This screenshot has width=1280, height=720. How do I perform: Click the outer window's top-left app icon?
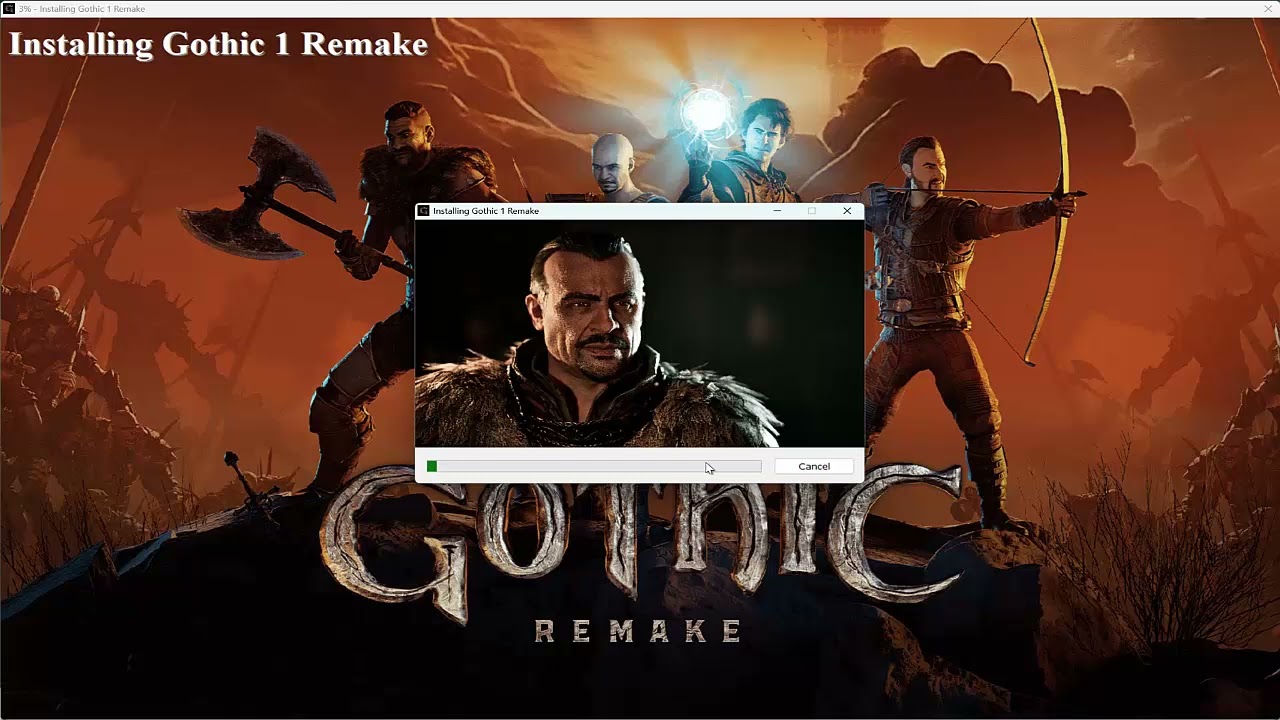pyautogui.click(x=9, y=9)
